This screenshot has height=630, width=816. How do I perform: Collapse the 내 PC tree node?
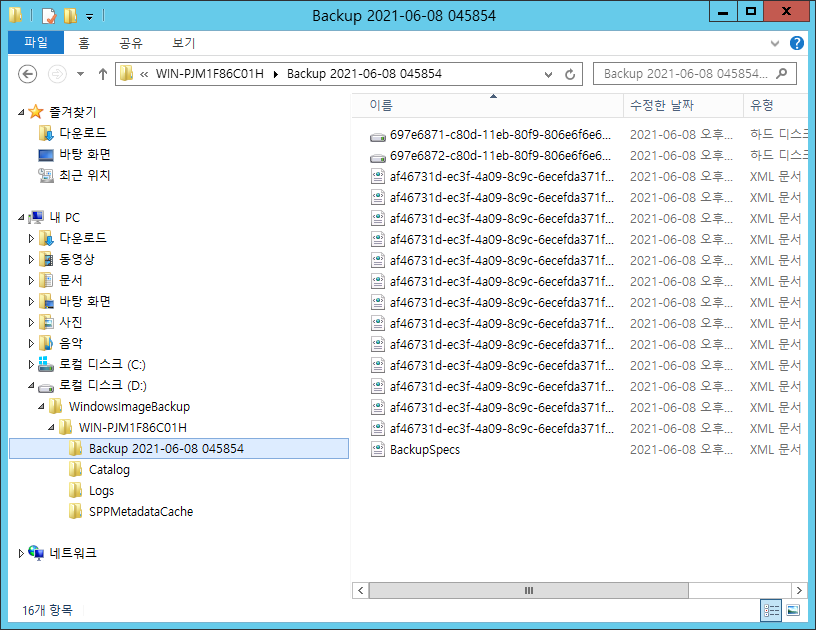[x=21, y=217]
